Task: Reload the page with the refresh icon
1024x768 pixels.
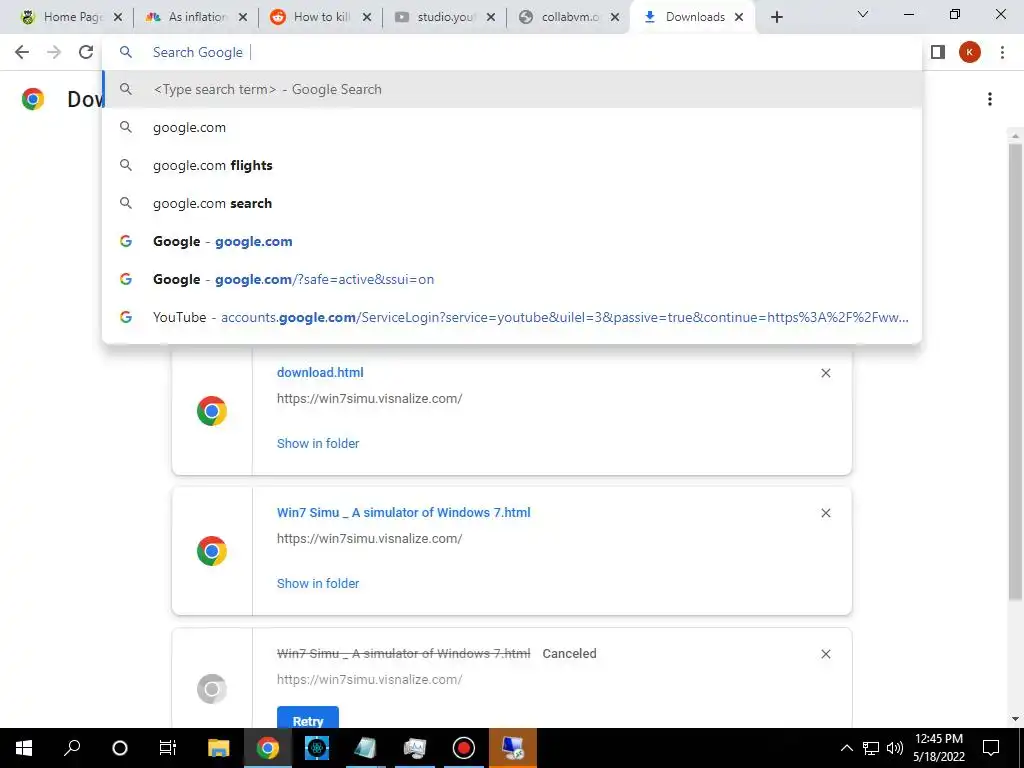Action: (86, 52)
